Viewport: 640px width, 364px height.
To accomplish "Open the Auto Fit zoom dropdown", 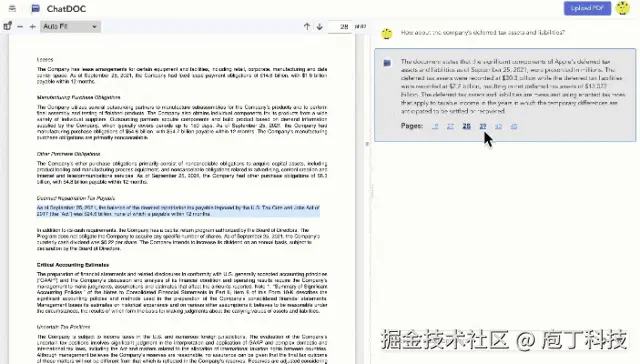I will 70,27.
